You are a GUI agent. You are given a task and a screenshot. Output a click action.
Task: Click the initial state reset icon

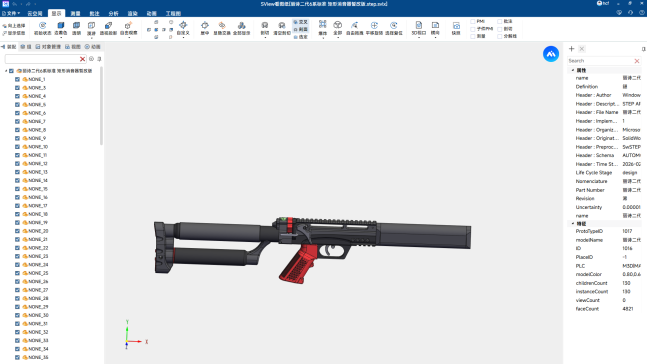pyautogui.click(x=42, y=26)
